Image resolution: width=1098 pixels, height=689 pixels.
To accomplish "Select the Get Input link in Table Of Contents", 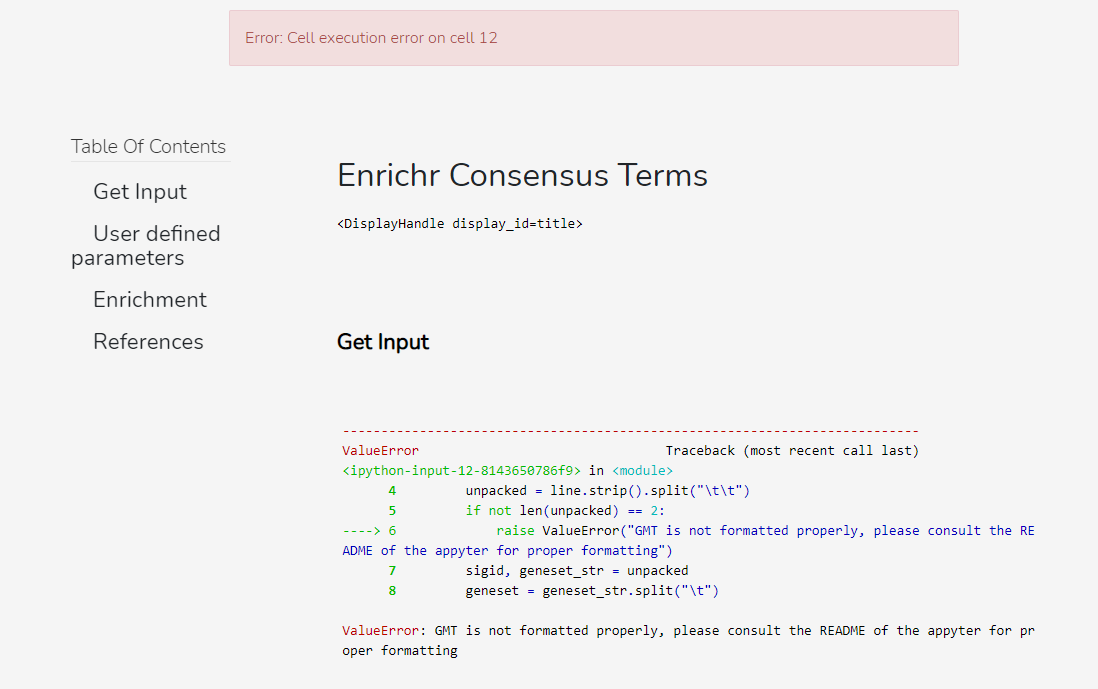I will tap(139, 191).
